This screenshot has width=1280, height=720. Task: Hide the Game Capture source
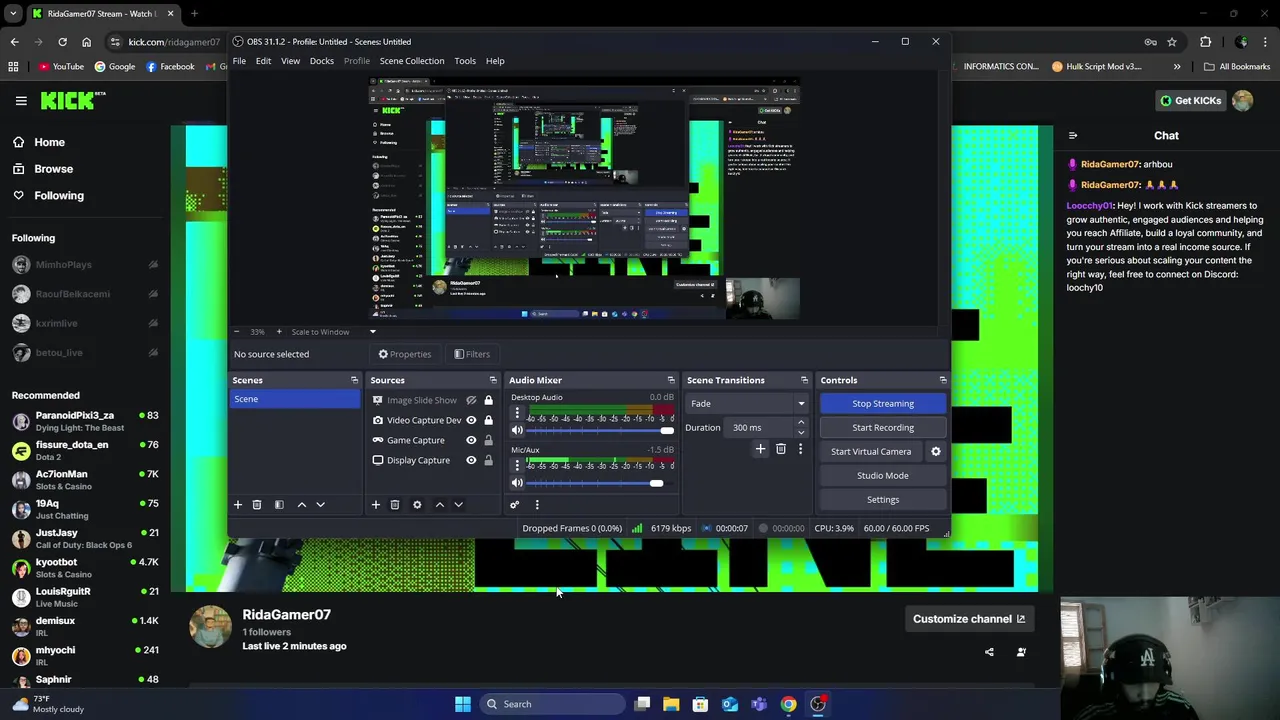click(471, 440)
